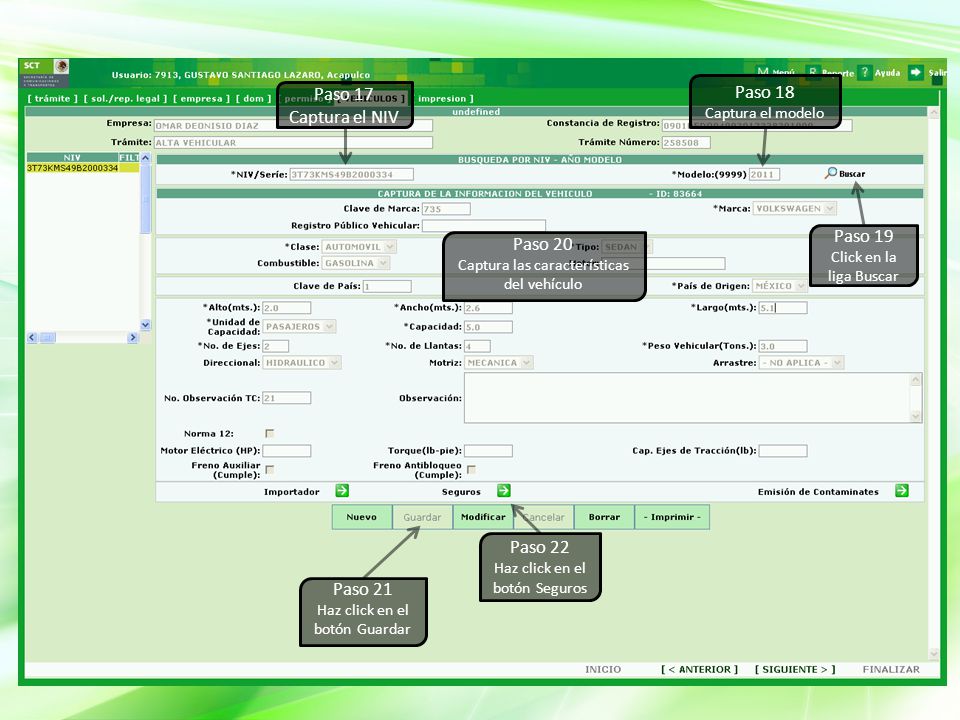Select NIV row 3T73KMS49B2000334 in list

83,168
